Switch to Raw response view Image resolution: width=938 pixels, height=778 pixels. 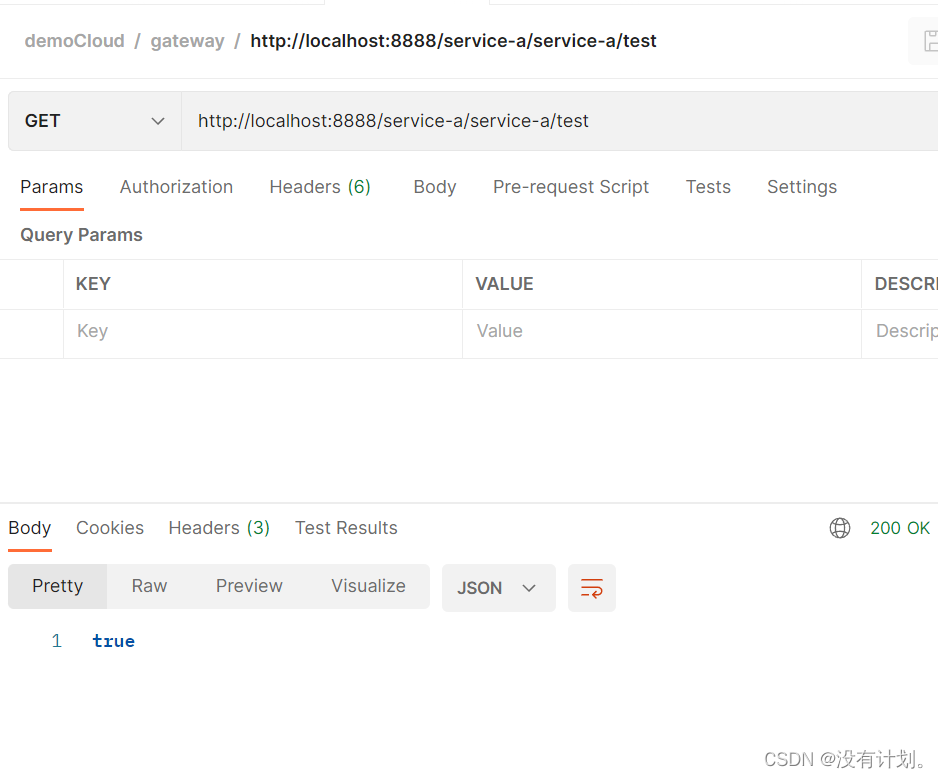coord(149,586)
